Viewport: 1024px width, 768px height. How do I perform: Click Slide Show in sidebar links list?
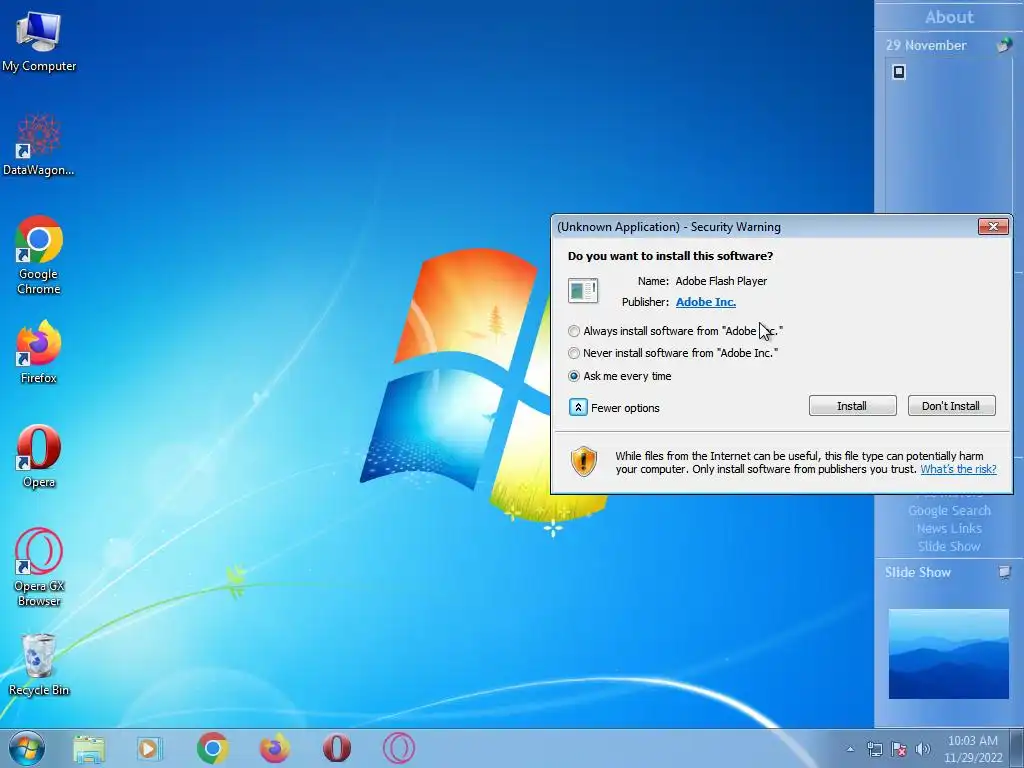(x=949, y=547)
